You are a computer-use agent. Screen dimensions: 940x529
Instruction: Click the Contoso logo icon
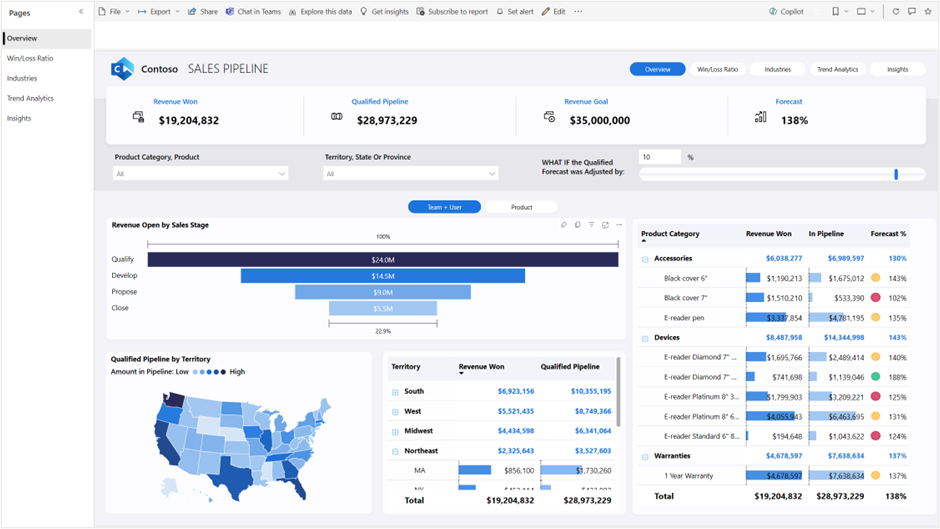coord(122,69)
